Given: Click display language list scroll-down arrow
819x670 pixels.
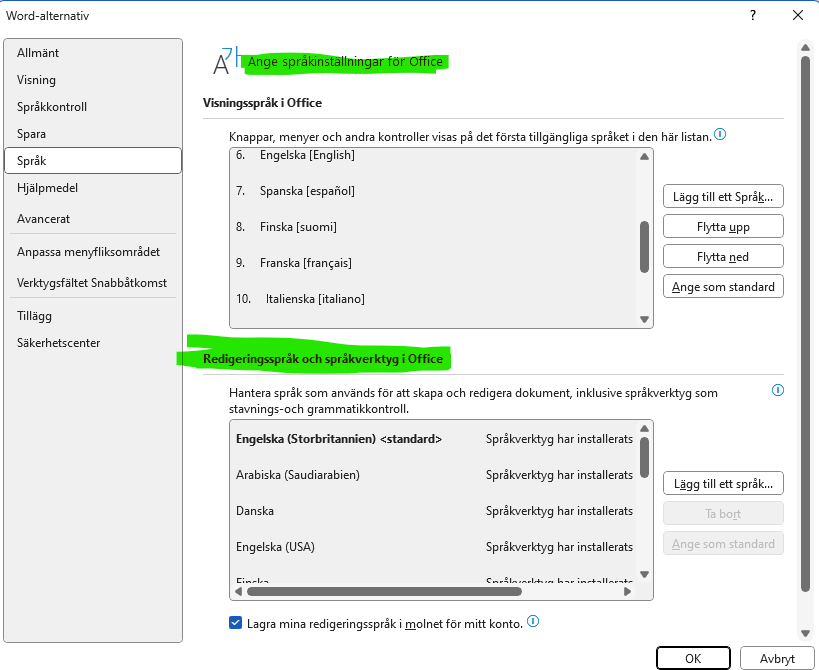Looking at the screenshot, I should (x=644, y=319).
